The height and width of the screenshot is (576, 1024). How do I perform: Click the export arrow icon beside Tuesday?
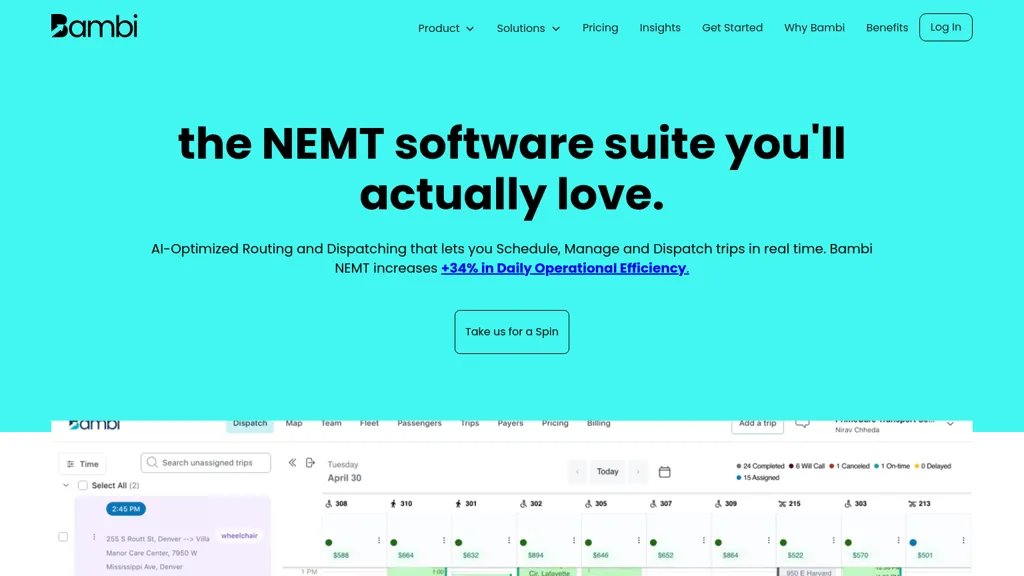(310, 463)
